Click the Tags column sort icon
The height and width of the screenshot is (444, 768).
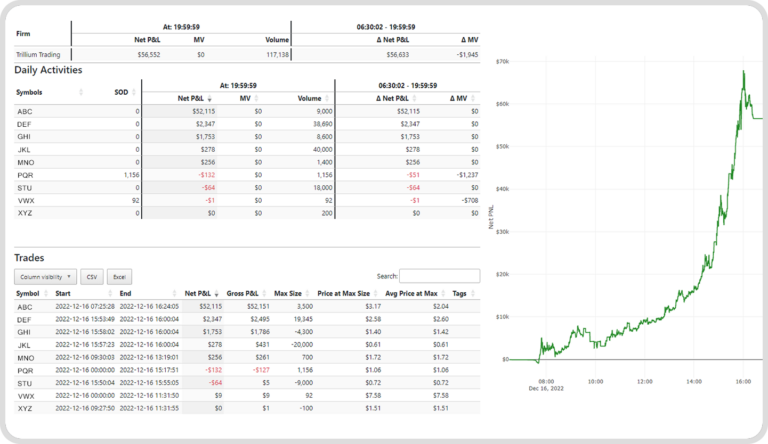[x=474, y=293]
